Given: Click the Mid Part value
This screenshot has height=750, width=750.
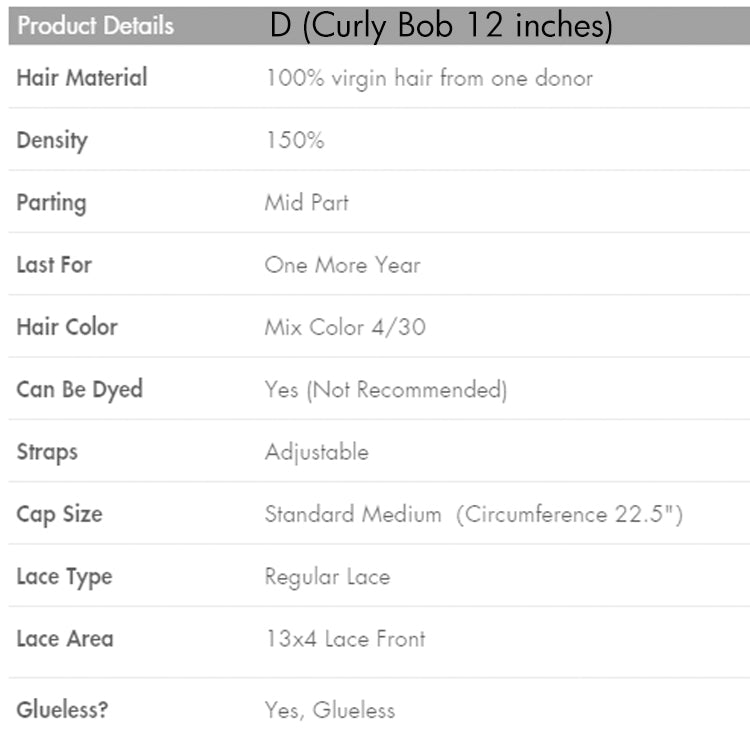Looking at the screenshot, I should [306, 202].
